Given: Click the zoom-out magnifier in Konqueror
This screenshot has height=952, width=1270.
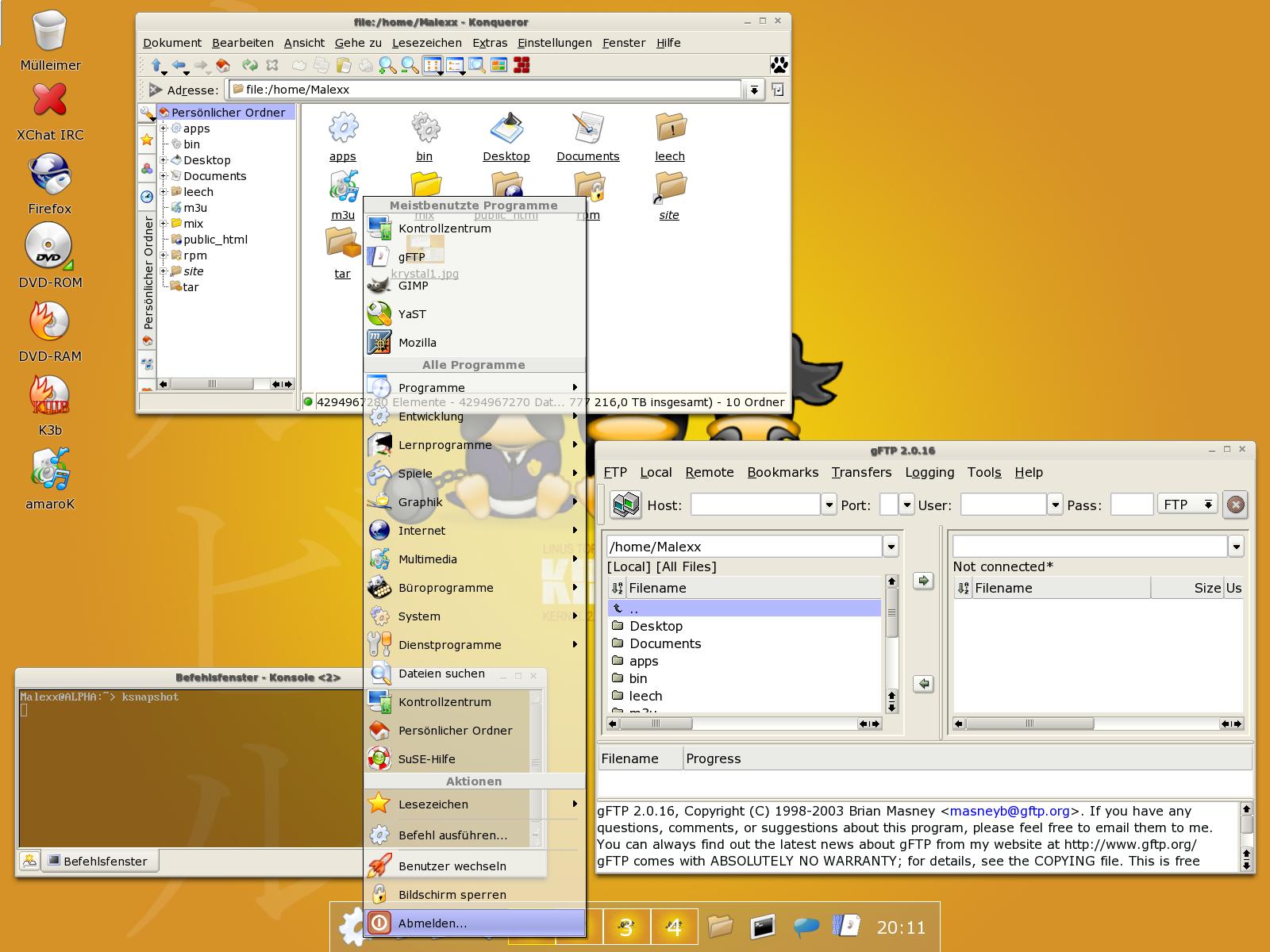Looking at the screenshot, I should [410, 66].
